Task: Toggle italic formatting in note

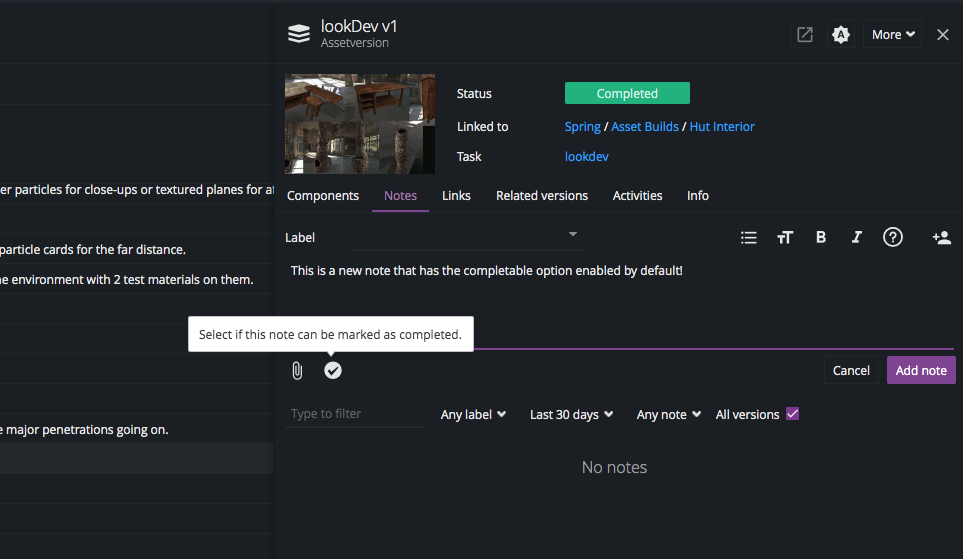Action: (x=857, y=237)
